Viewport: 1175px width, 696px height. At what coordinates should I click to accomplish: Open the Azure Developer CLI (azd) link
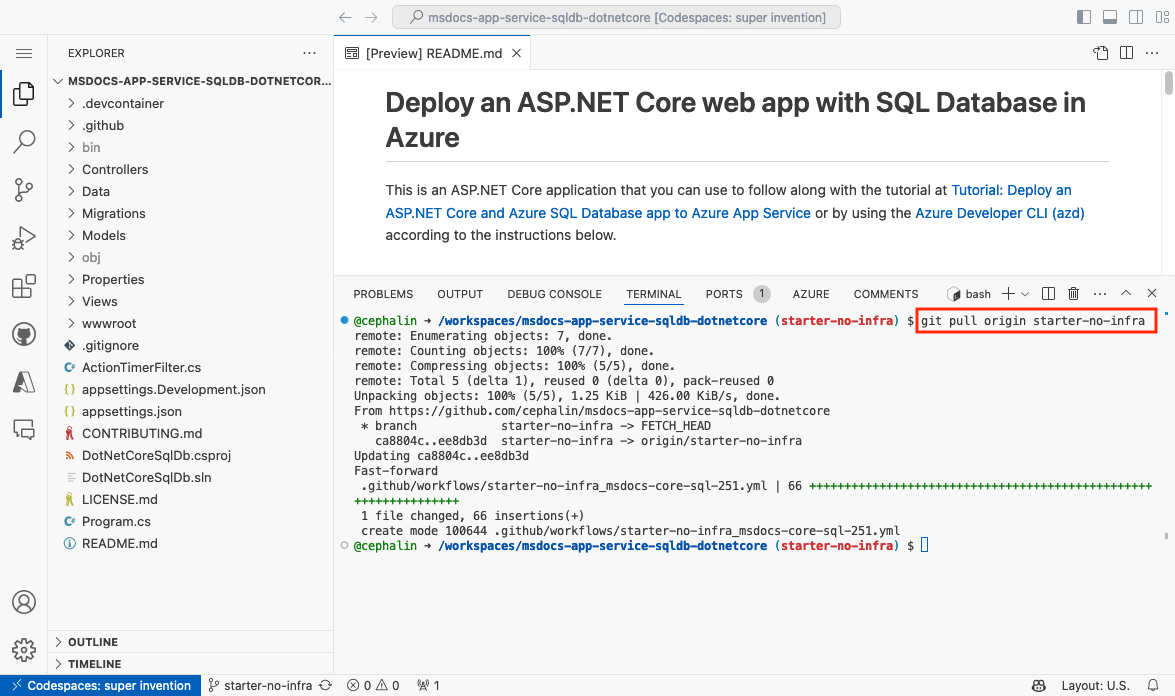click(x=999, y=212)
